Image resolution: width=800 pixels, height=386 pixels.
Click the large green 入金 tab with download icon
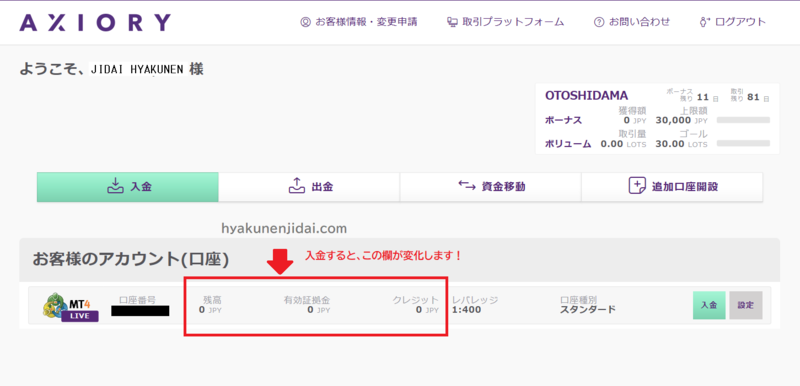coord(128,187)
